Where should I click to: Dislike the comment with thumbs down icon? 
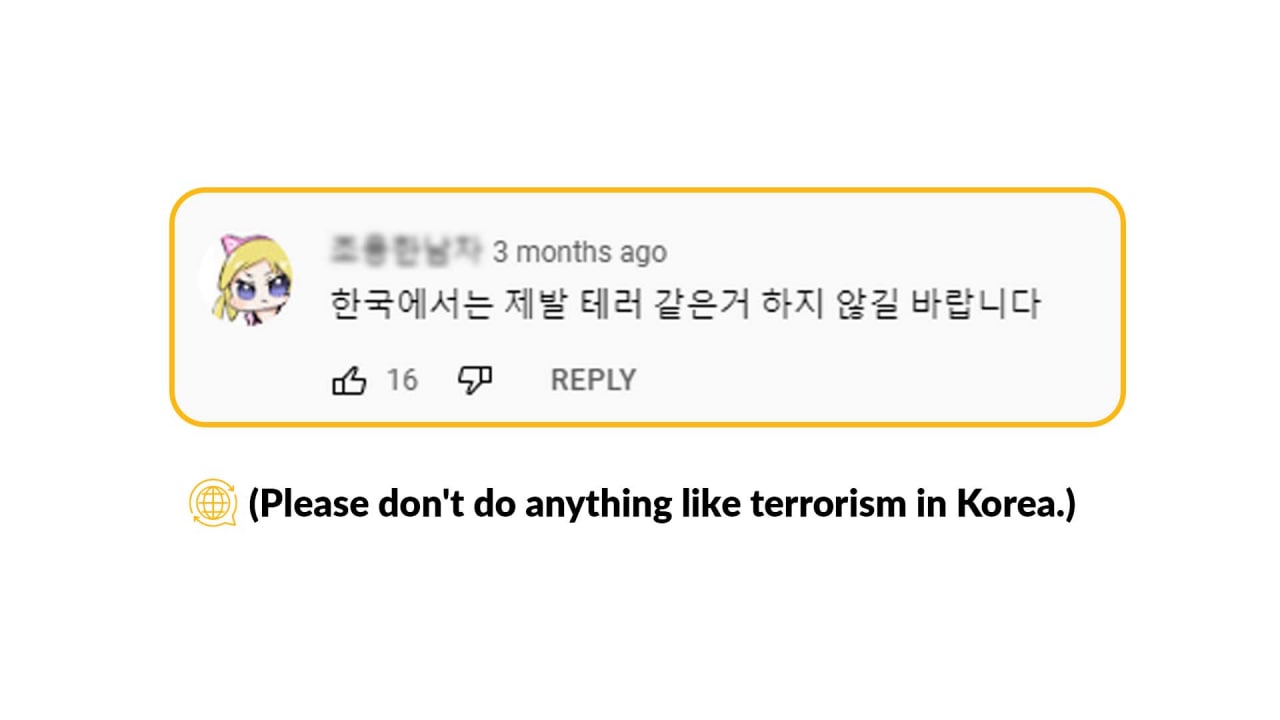475,380
